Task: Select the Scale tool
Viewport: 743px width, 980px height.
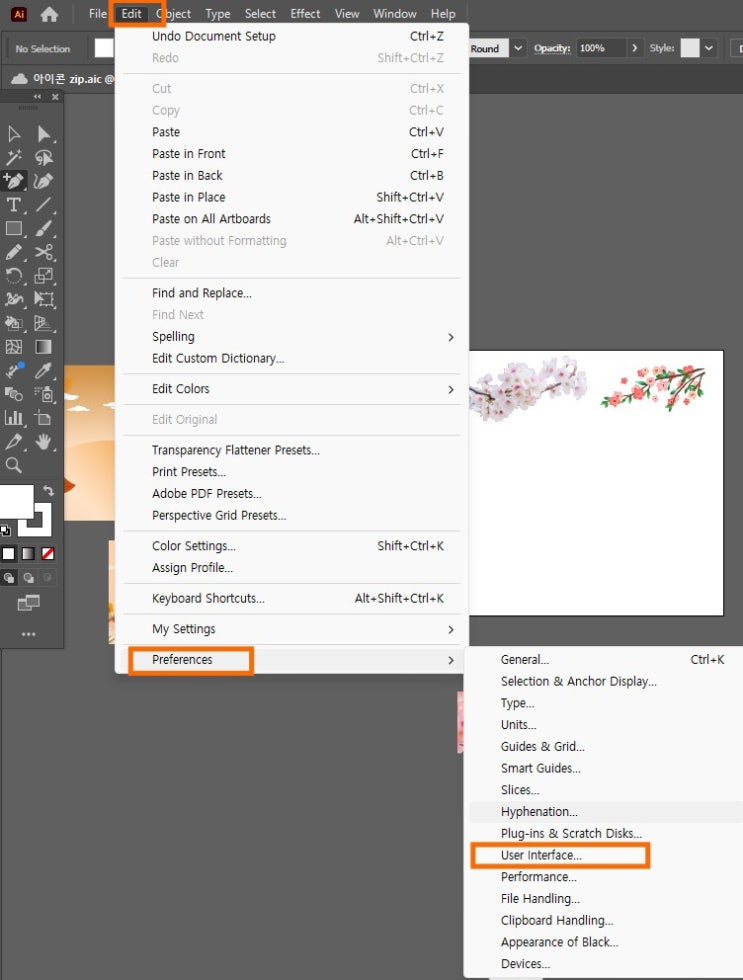Action: [x=44, y=276]
